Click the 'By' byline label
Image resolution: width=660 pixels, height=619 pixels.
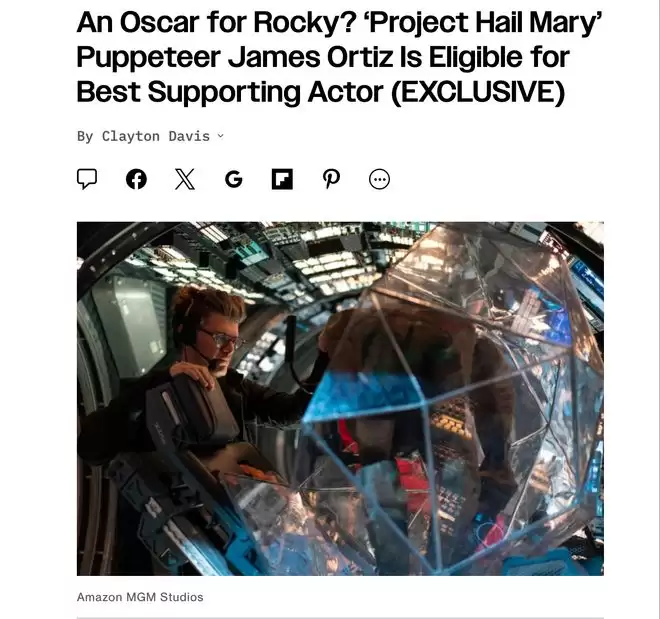pyautogui.click(x=85, y=136)
